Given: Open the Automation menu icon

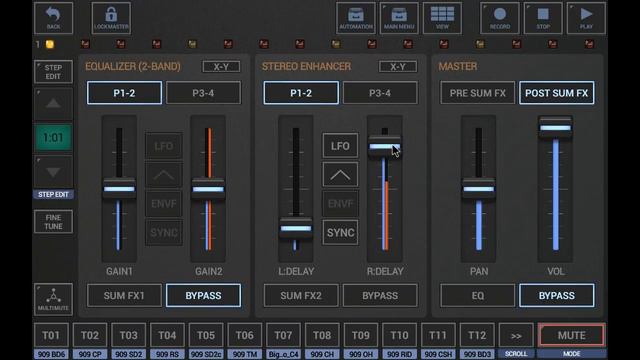Looking at the screenshot, I should pyautogui.click(x=356, y=18).
